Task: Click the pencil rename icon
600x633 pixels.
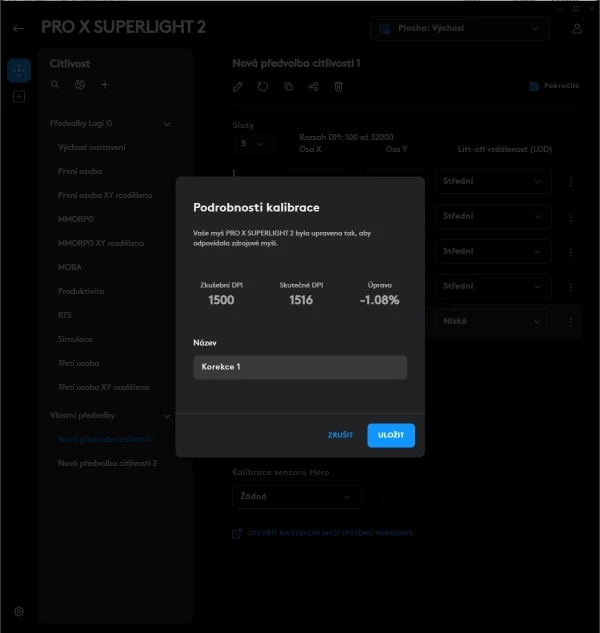Action: [x=238, y=86]
